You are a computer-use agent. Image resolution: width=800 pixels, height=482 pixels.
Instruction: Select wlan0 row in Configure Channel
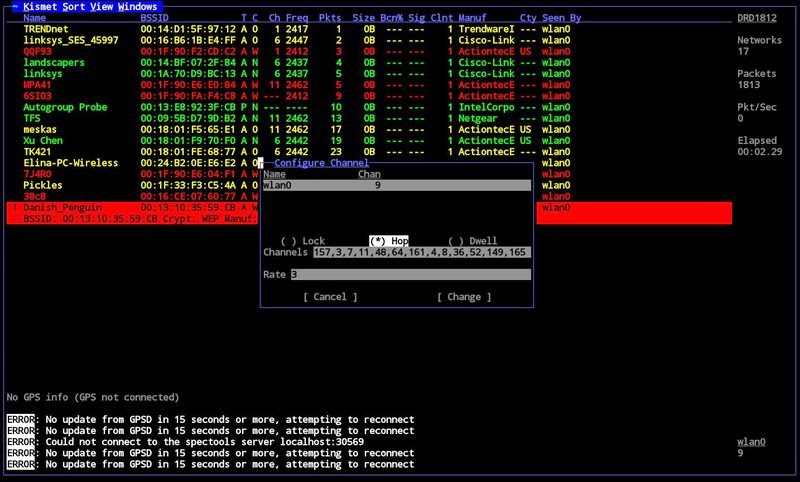[396, 185]
